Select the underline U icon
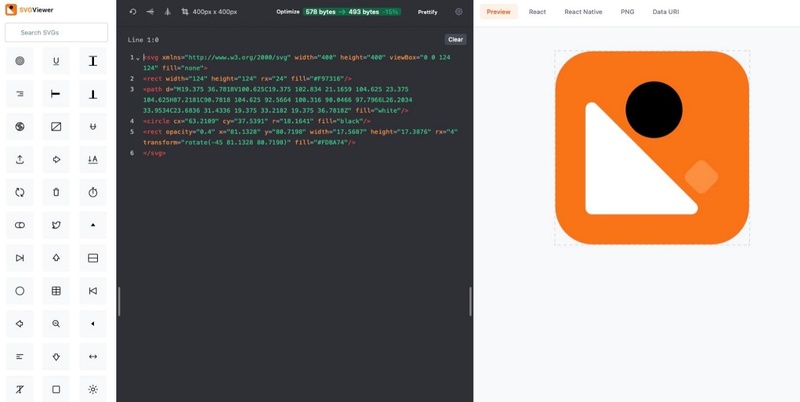800x402 pixels. [x=56, y=61]
